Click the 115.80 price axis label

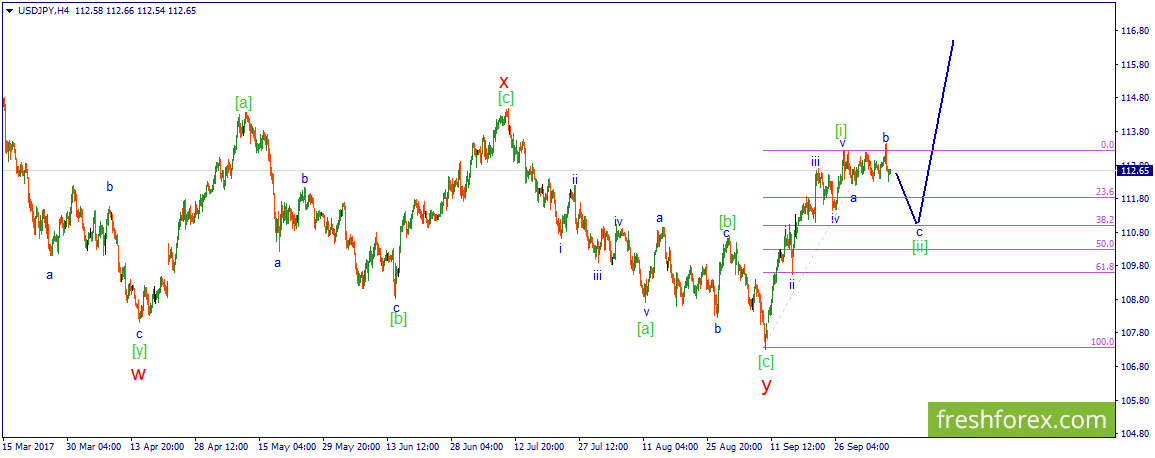pos(1134,66)
